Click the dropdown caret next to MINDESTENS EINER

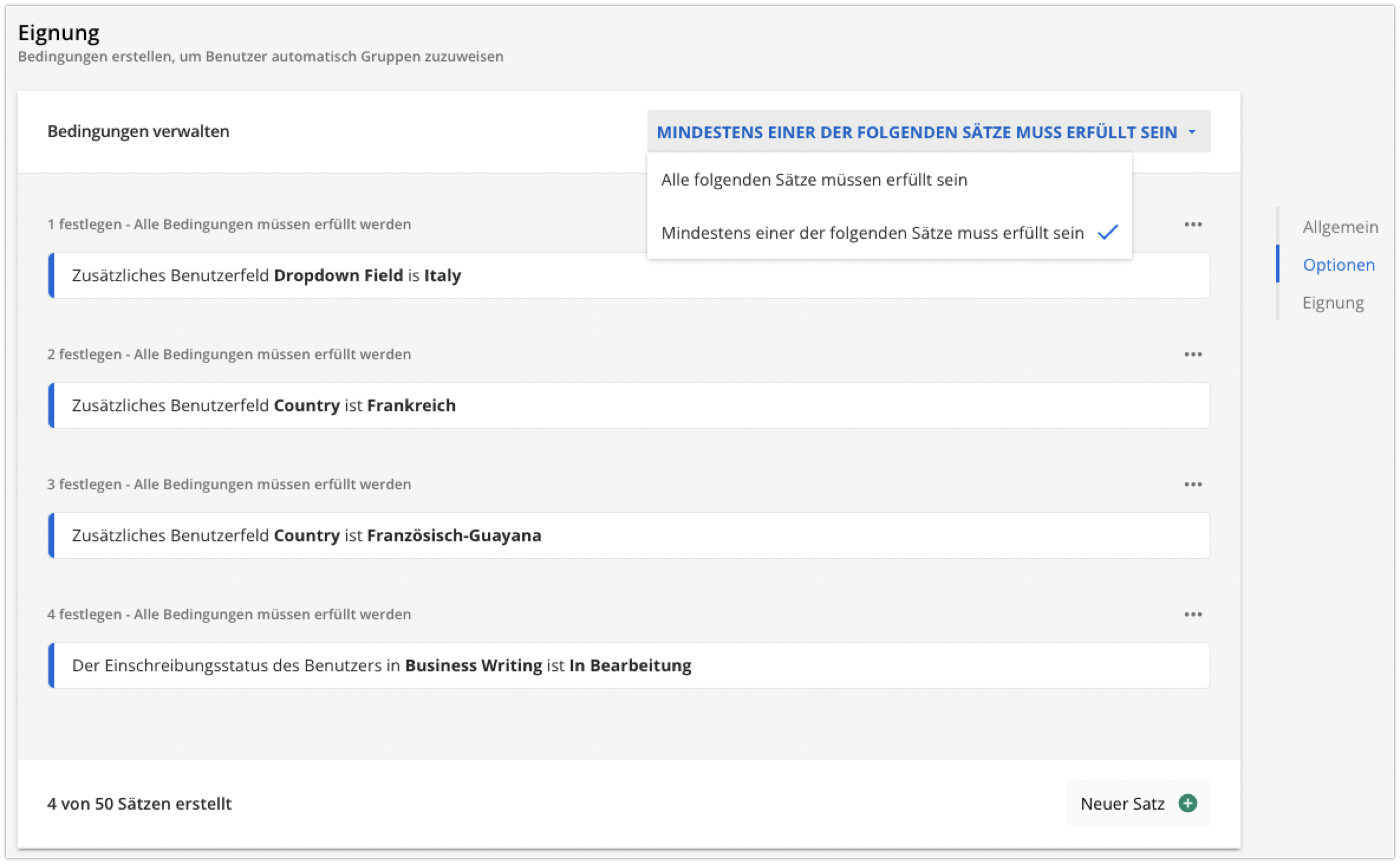click(x=1192, y=132)
